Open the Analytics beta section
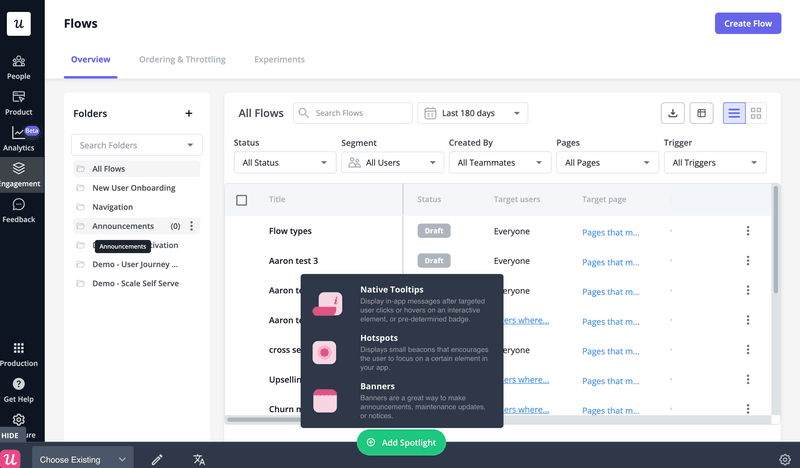The width and height of the screenshot is (800, 468). 19,139
